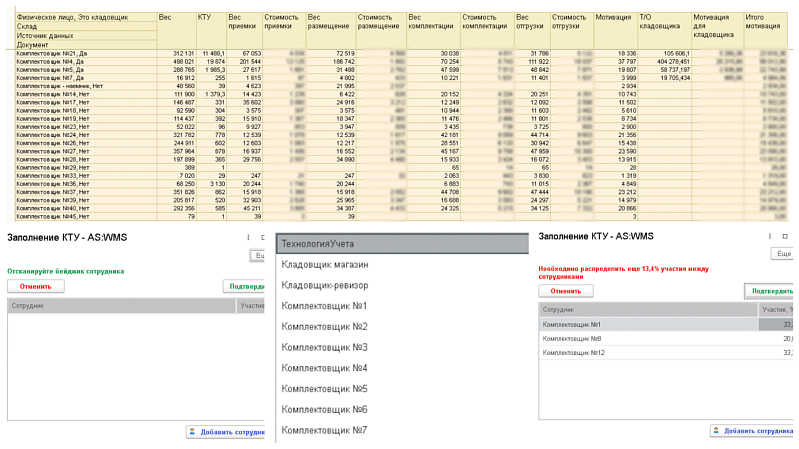Click the green Отсканируйте бейджик сотрудника prompt
799x449 pixels.
66,271
